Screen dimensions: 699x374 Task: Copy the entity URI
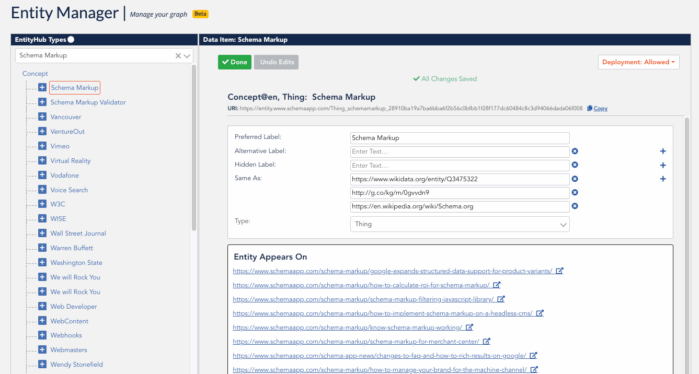597,108
